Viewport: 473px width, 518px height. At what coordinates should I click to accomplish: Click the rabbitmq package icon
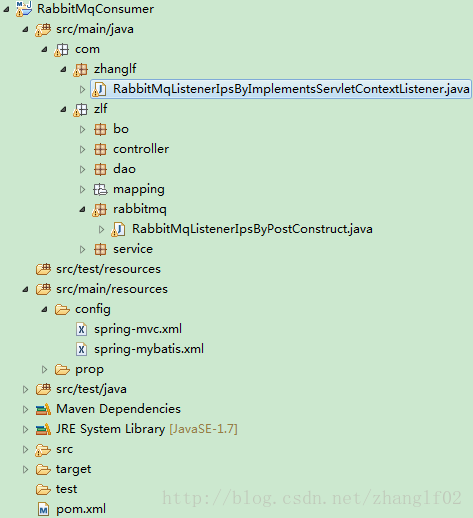pos(100,210)
